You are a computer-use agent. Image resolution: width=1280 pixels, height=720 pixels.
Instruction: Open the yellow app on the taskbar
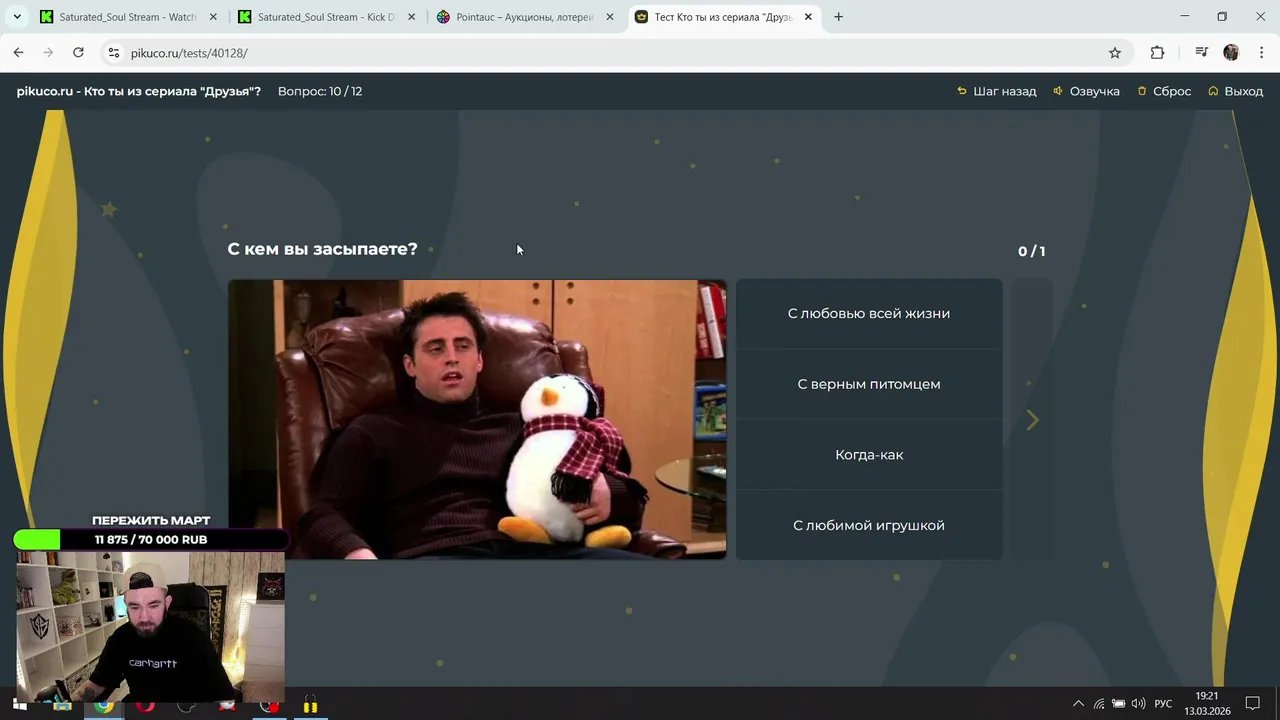tap(311, 704)
